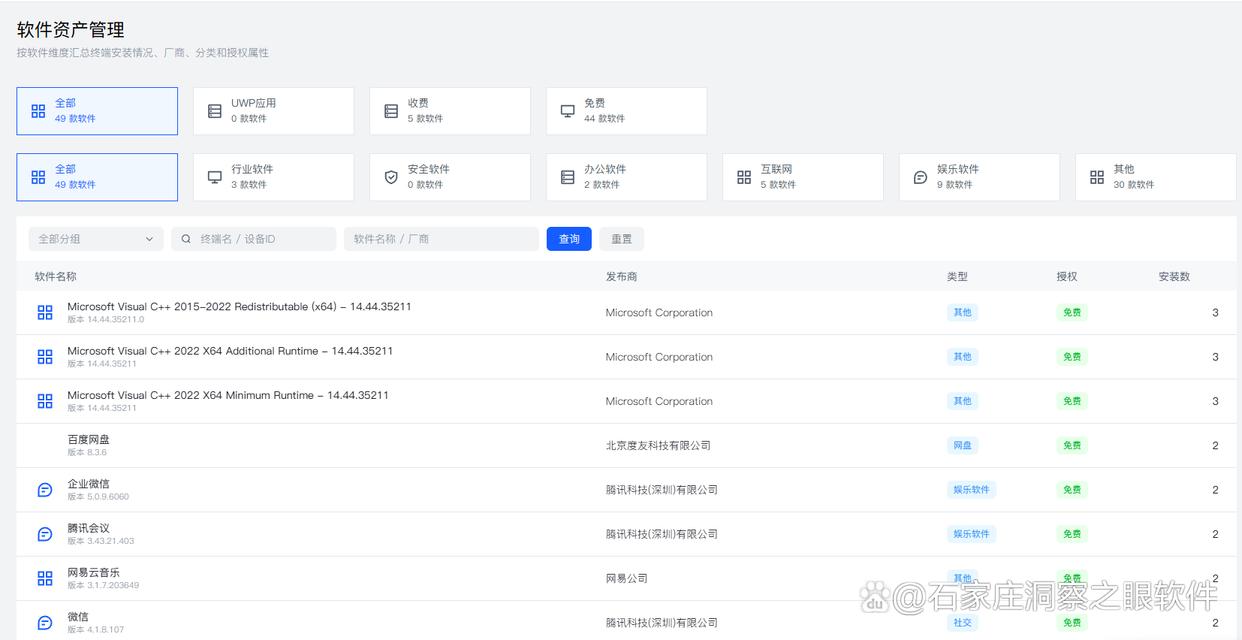This screenshot has height=640, width=1242.
Task: Click the 网盘 type tag
Action: pos(962,446)
